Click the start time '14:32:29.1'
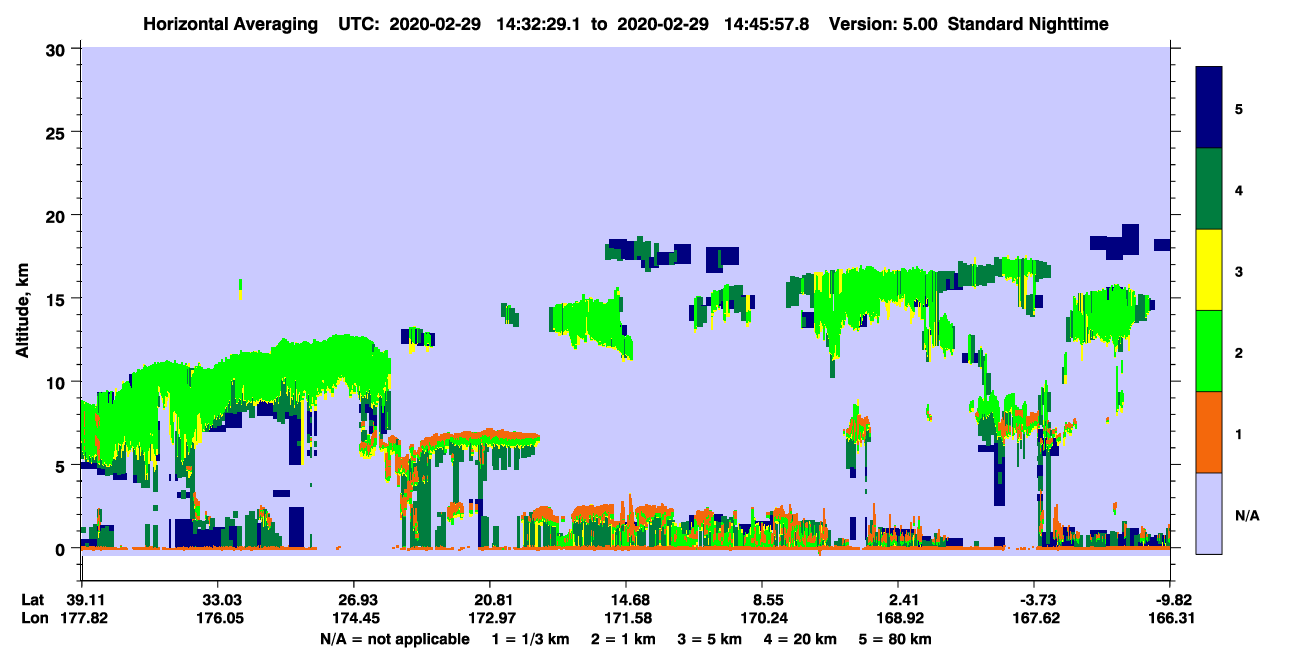Image resolution: width=1300 pixels, height=667 pixels. pos(541,23)
